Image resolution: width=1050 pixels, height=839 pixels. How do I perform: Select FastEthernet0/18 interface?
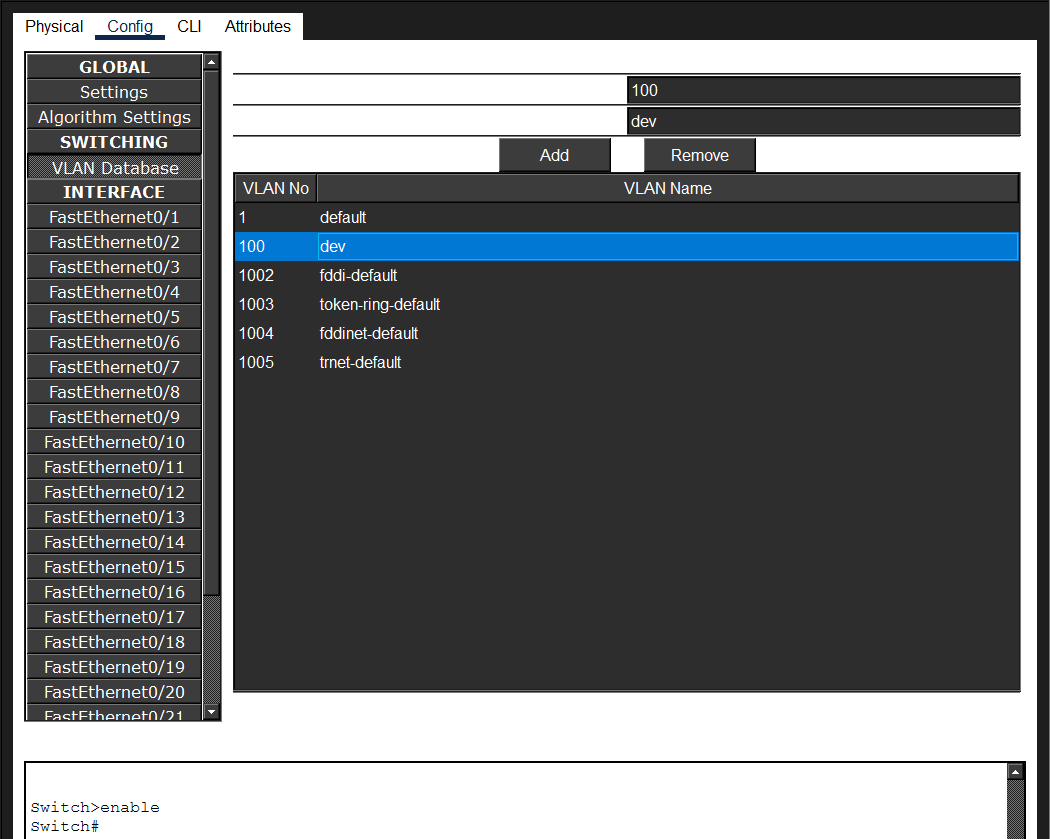[114, 642]
